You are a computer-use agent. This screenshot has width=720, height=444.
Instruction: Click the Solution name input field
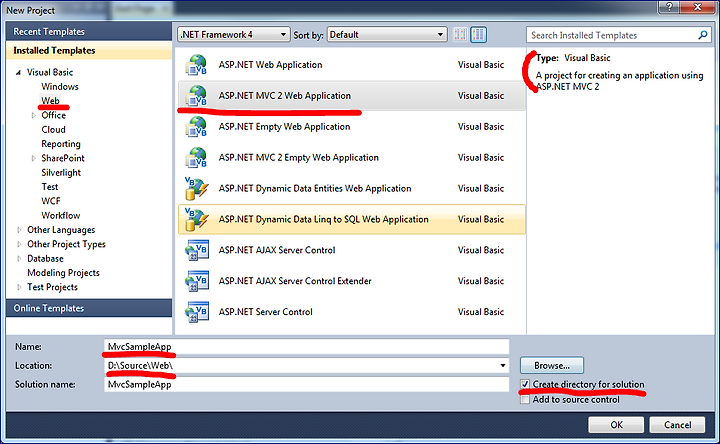coord(307,384)
